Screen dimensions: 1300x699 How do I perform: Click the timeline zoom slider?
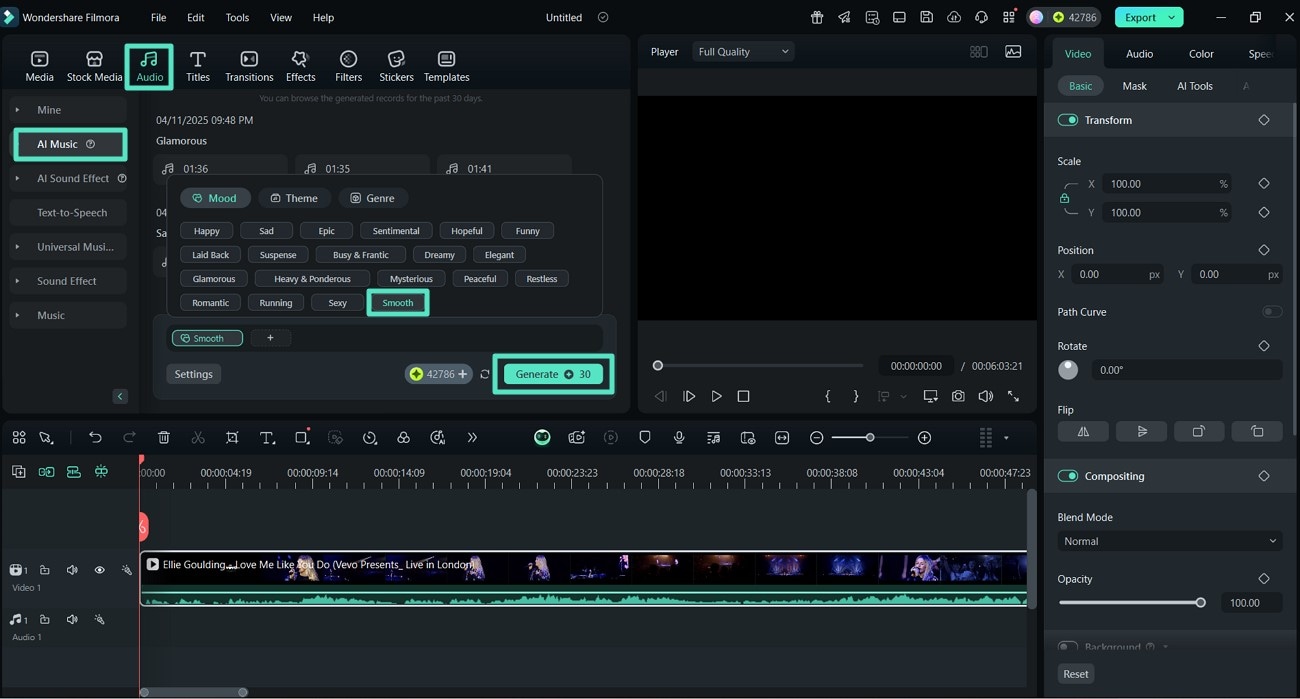click(x=870, y=438)
